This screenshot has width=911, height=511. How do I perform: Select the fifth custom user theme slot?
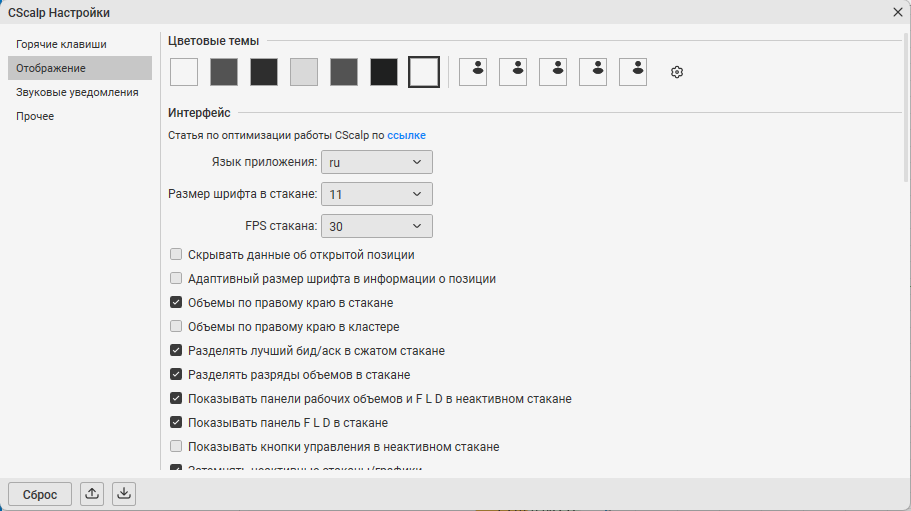coord(633,72)
